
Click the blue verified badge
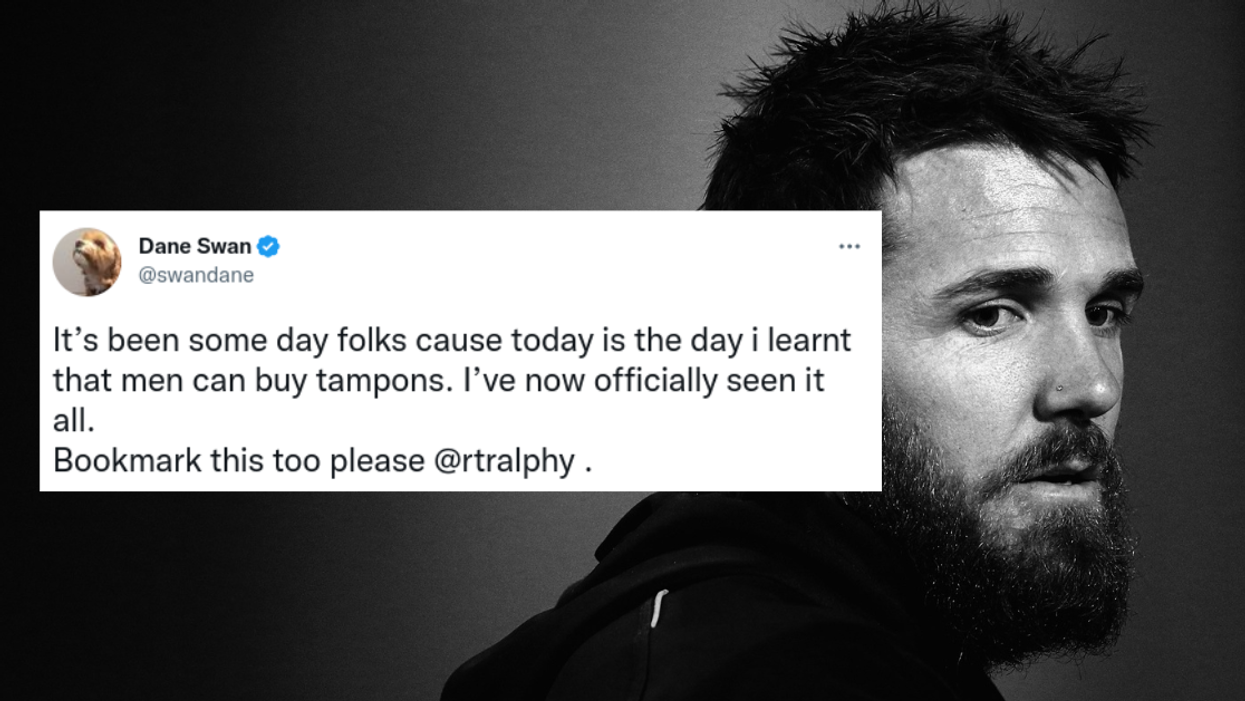coord(268,246)
